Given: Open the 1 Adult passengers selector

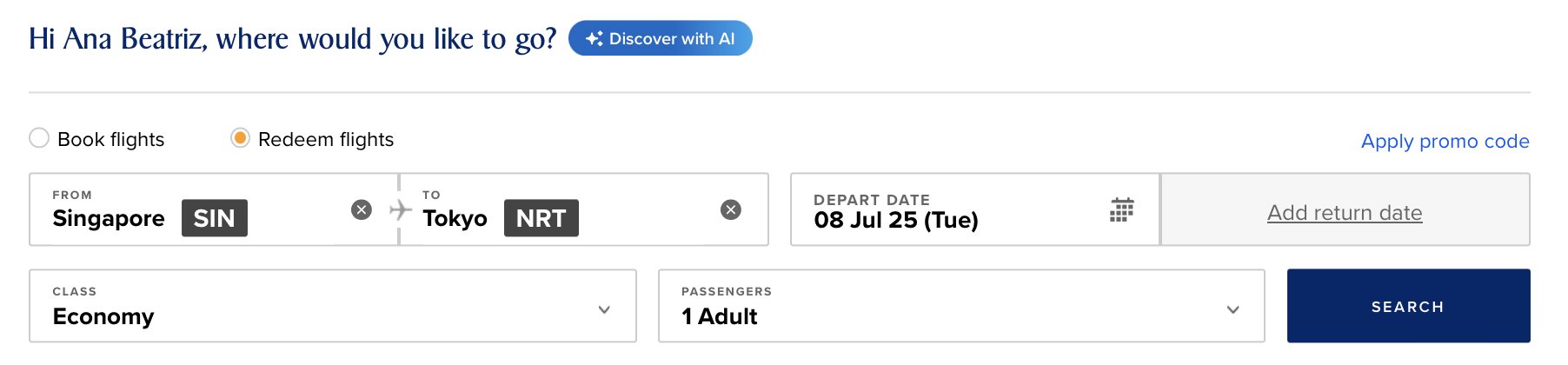Looking at the screenshot, I should (961, 306).
